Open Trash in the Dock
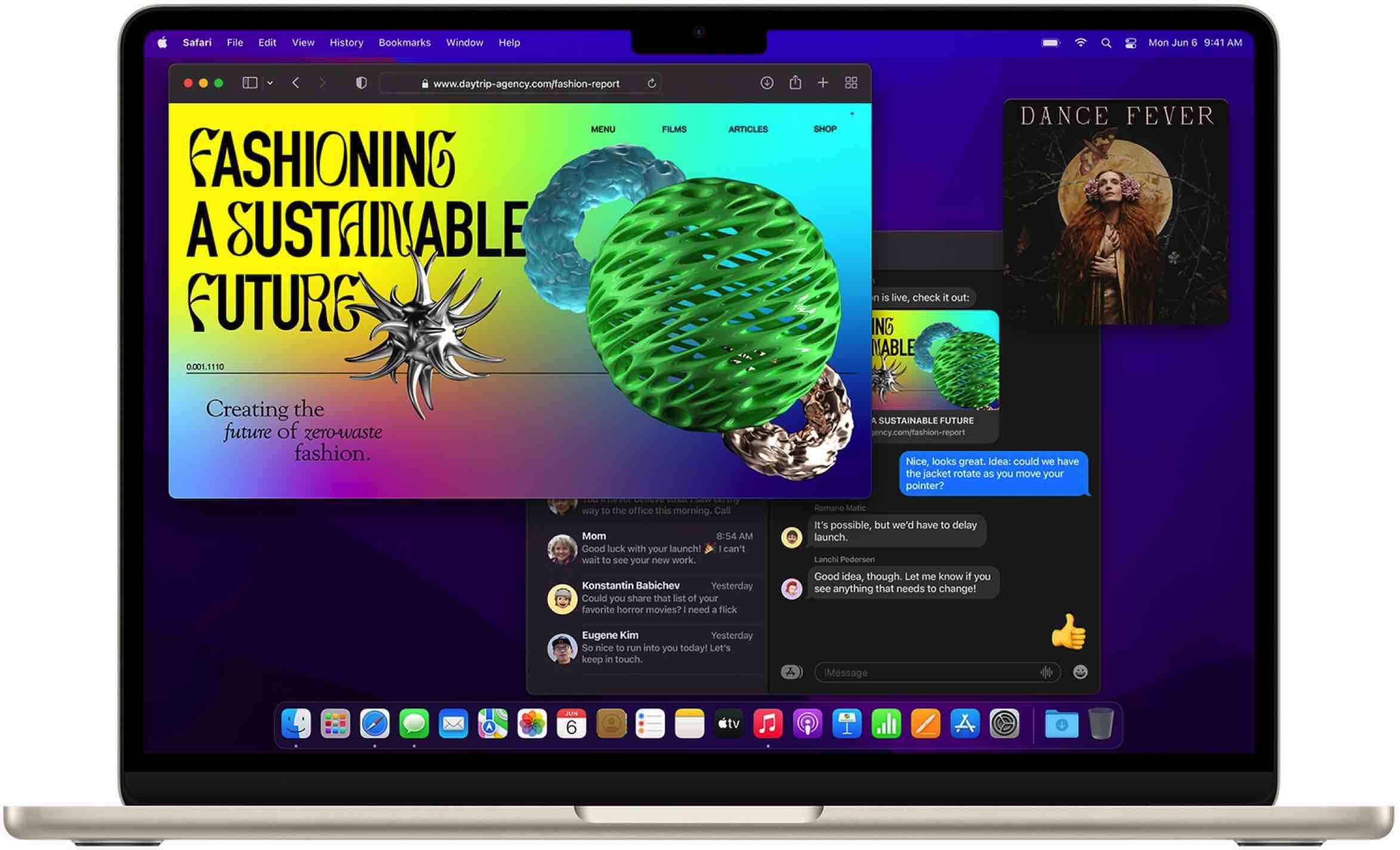1400x850 pixels. tap(1102, 724)
